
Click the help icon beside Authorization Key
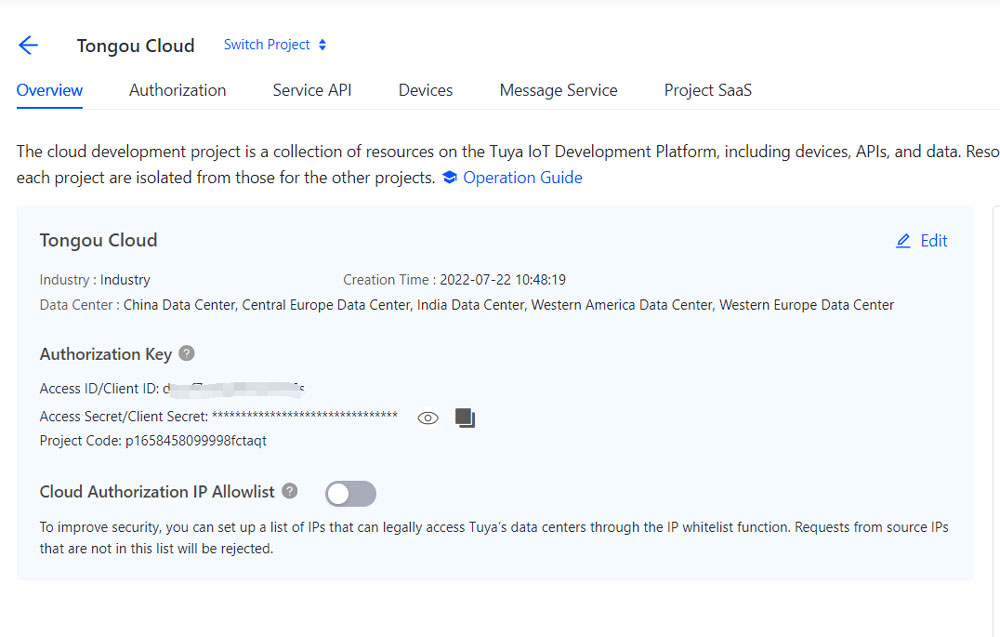coord(187,354)
